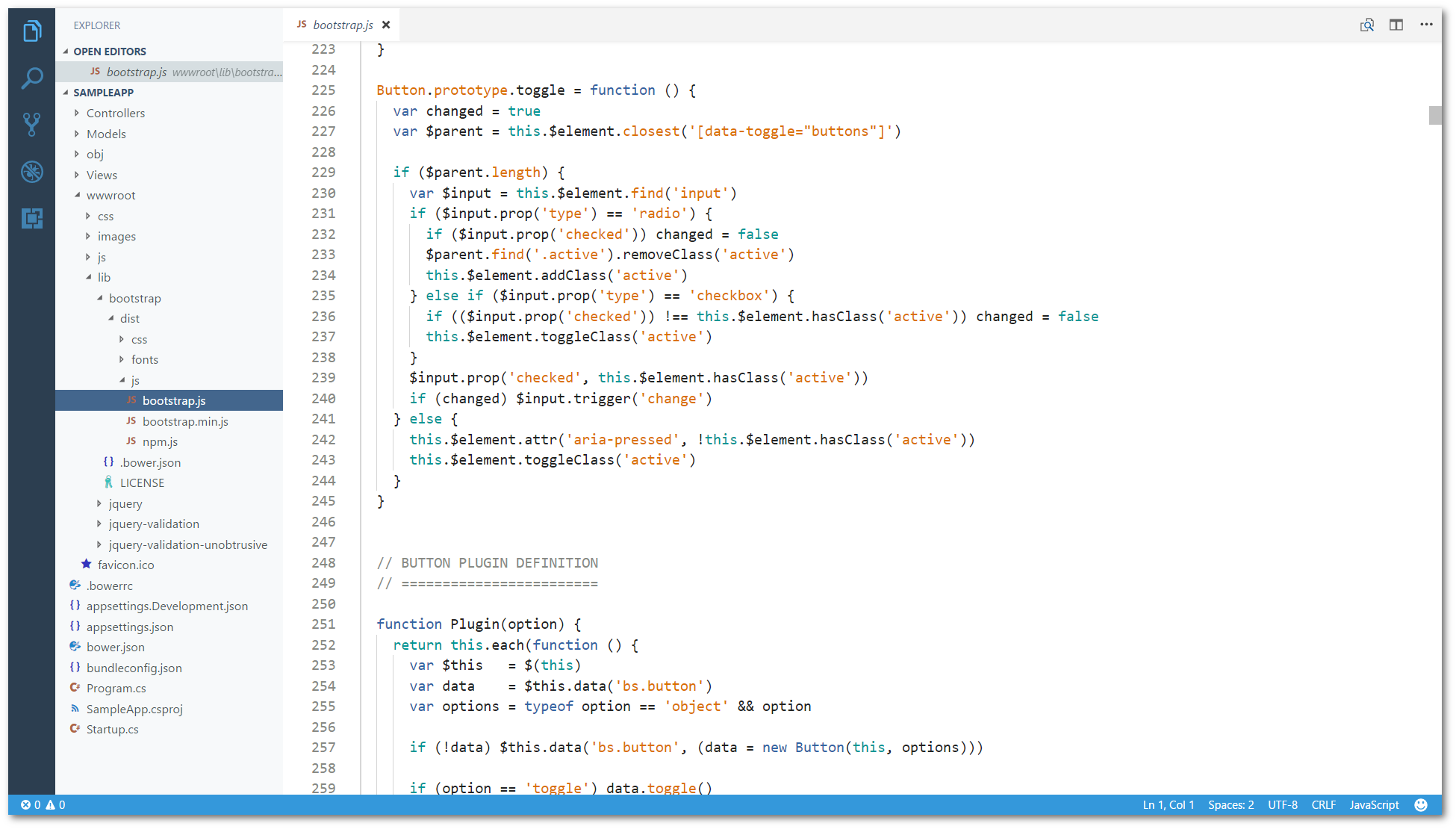Open the Search view icon
The width and height of the screenshot is (1456, 829).
[x=31, y=78]
